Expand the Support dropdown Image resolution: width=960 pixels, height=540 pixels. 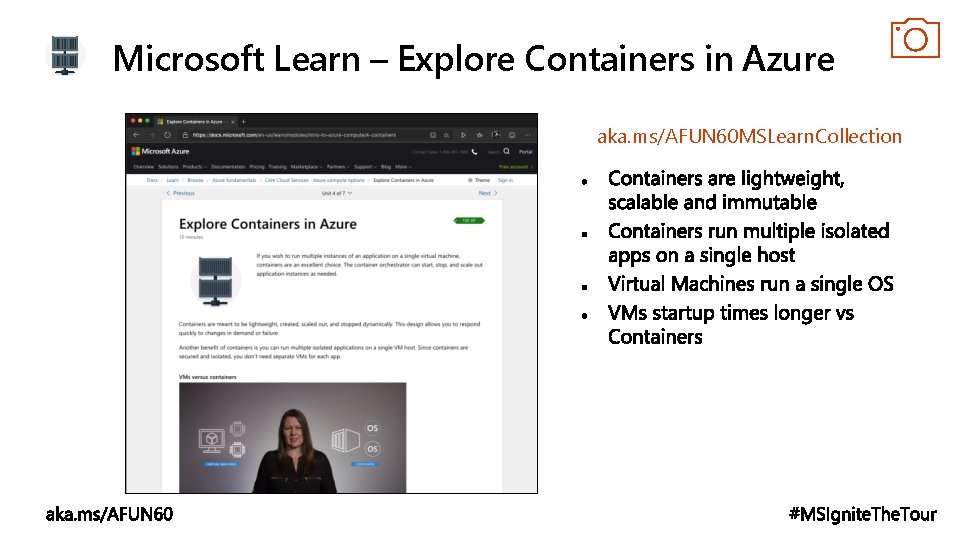tap(365, 167)
